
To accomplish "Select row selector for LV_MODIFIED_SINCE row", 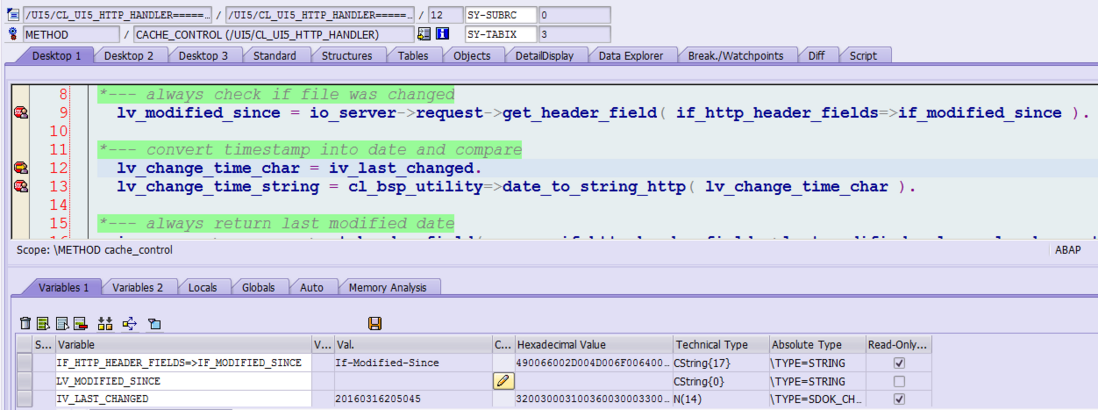I will click(x=25, y=381).
